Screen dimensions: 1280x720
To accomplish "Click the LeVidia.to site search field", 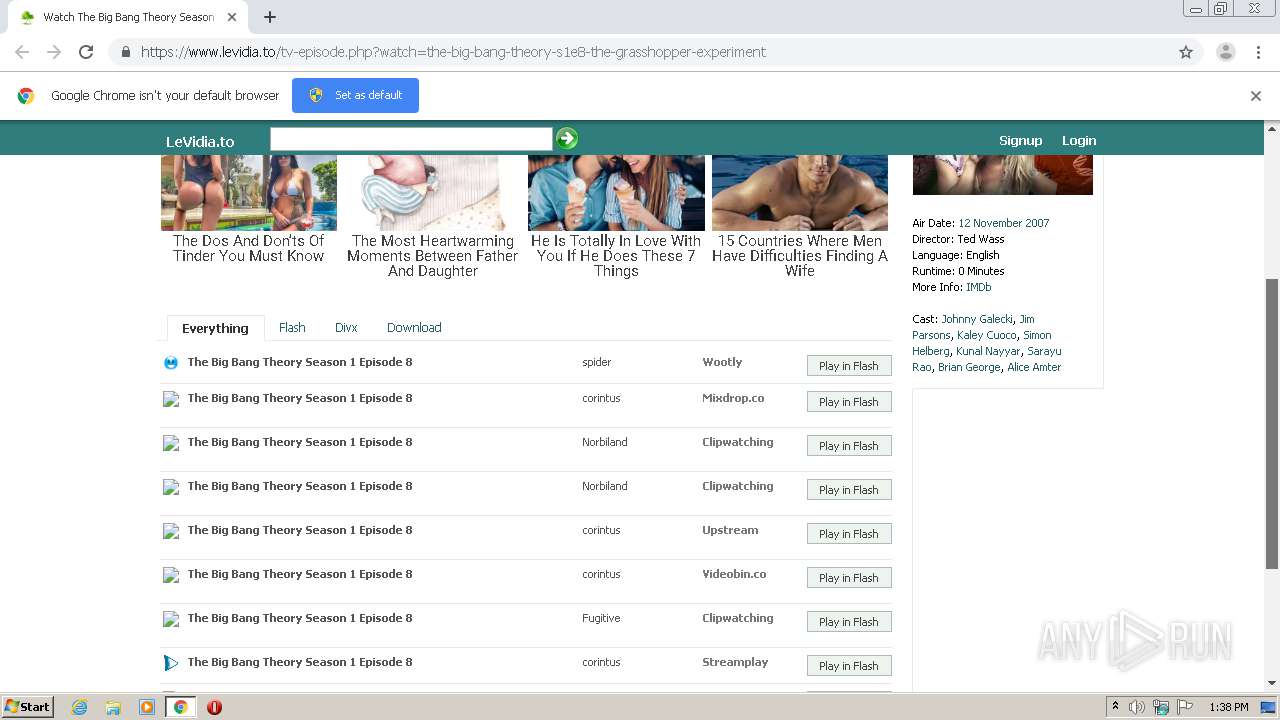I will [x=411, y=139].
